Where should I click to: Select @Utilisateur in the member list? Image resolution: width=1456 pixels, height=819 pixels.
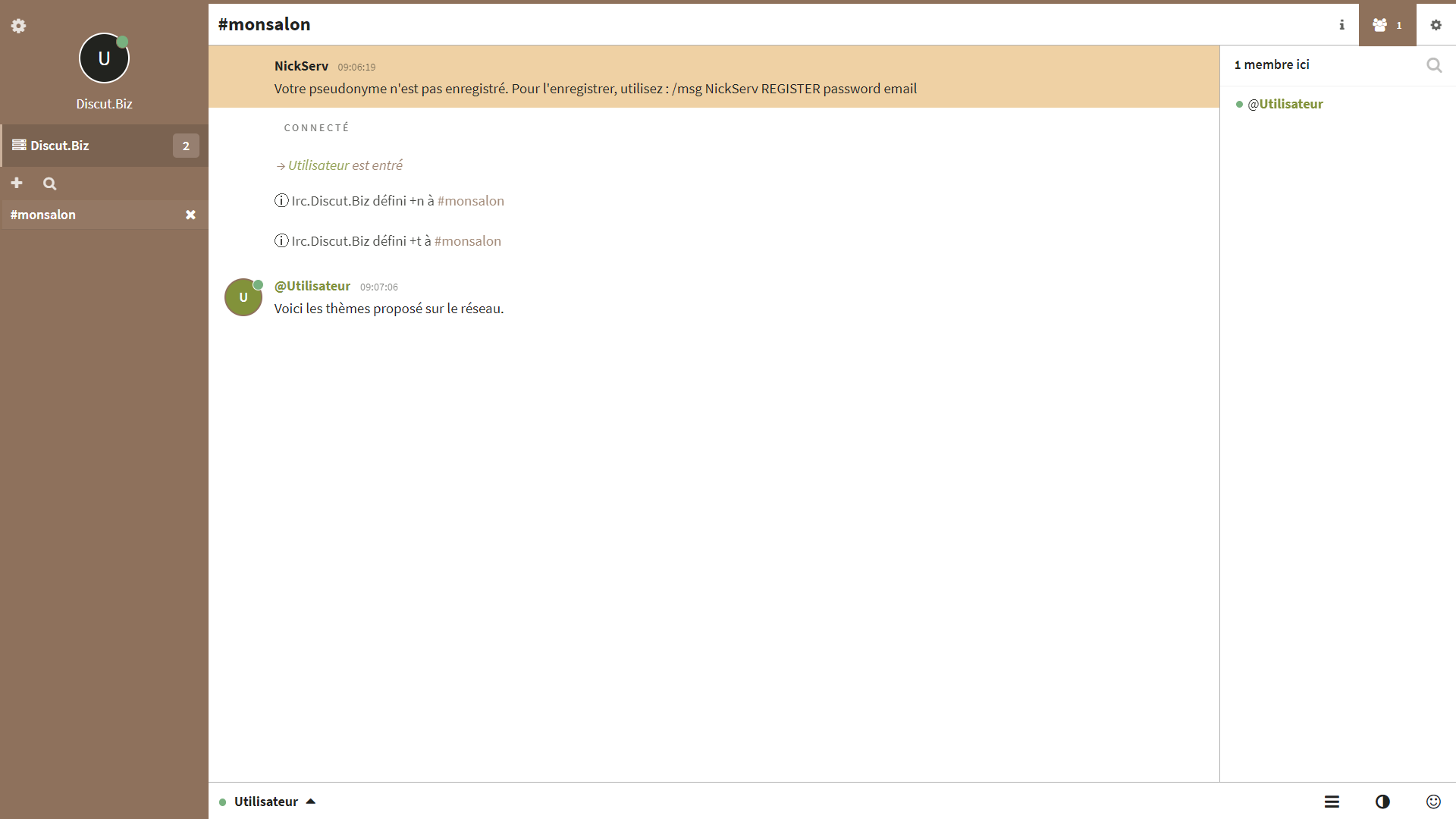(1285, 104)
